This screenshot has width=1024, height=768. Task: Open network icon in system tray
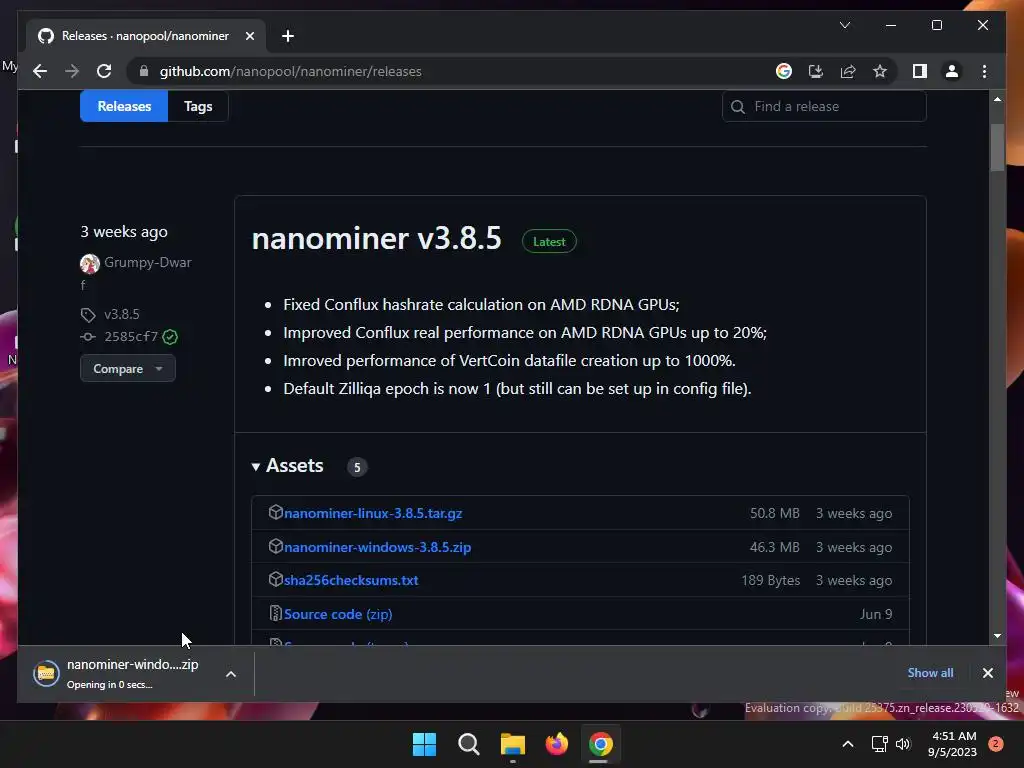click(879, 744)
